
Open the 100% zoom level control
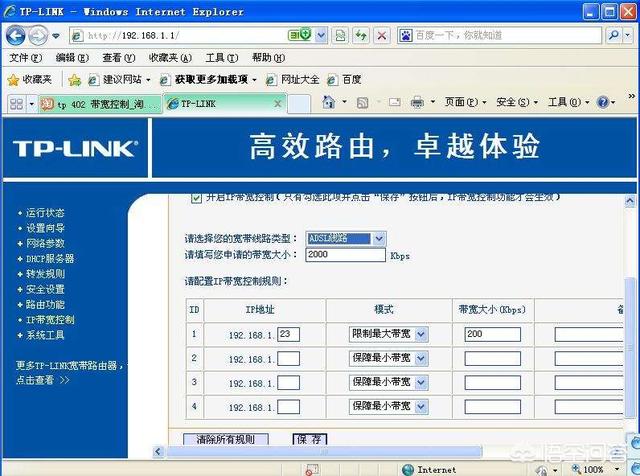pyautogui.click(x=596, y=469)
